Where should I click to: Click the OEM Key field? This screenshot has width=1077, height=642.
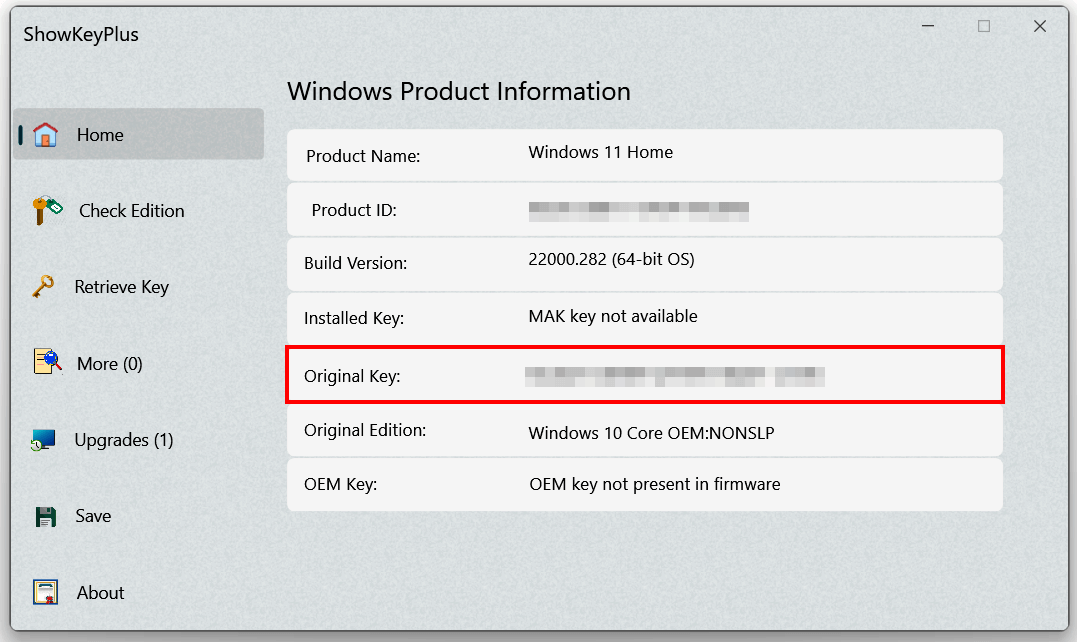point(644,485)
